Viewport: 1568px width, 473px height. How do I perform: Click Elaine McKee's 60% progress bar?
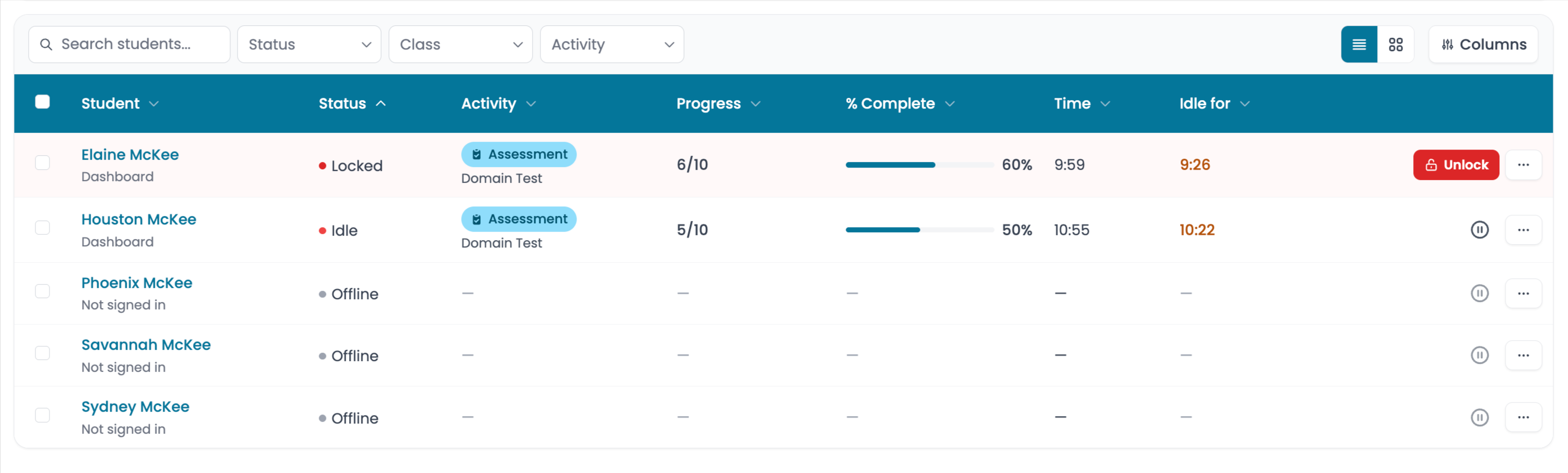(x=919, y=165)
